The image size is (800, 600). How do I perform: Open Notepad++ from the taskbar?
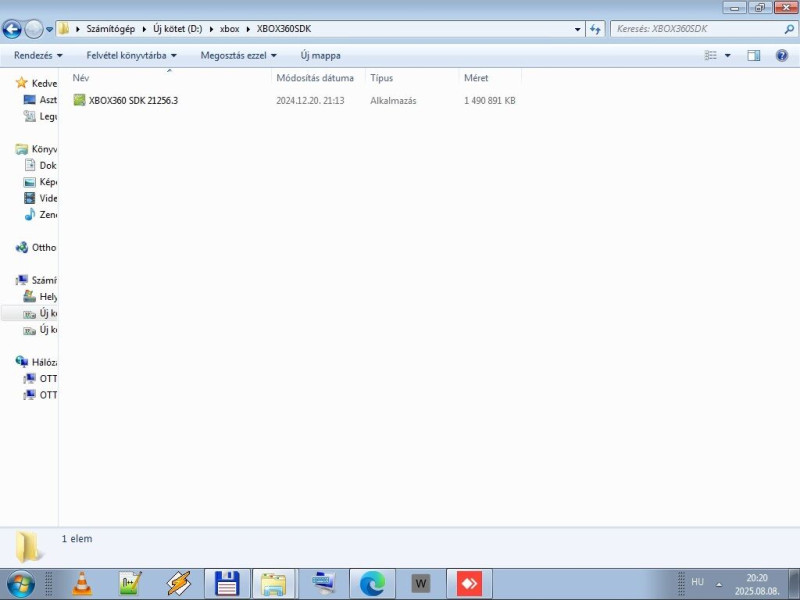coord(130,584)
